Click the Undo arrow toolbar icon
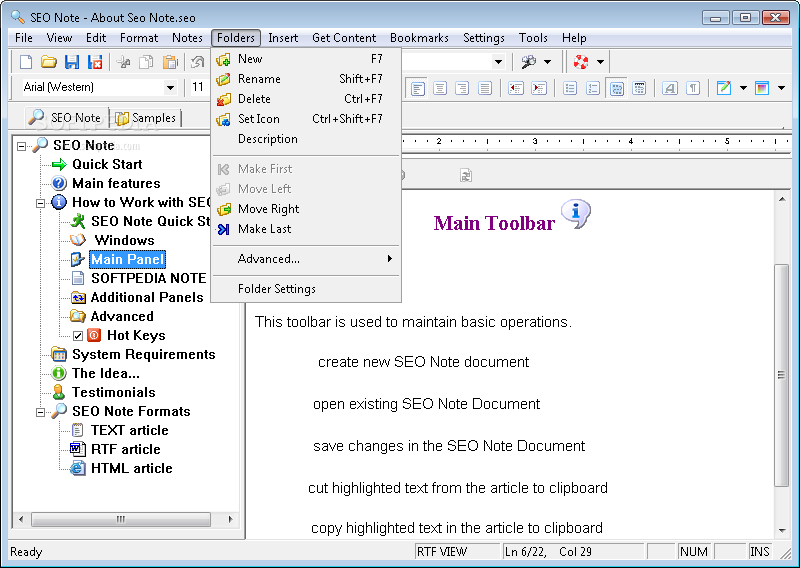Image resolution: width=800 pixels, height=568 pixels. point(197,62)
